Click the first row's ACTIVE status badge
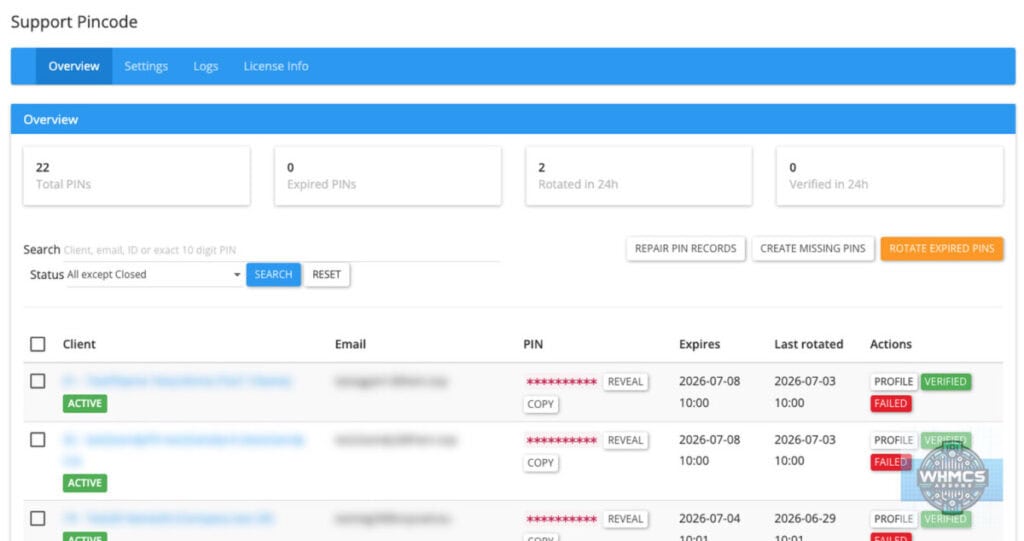Viewport: 1024px width, 541px height. [x=85, y=403]
